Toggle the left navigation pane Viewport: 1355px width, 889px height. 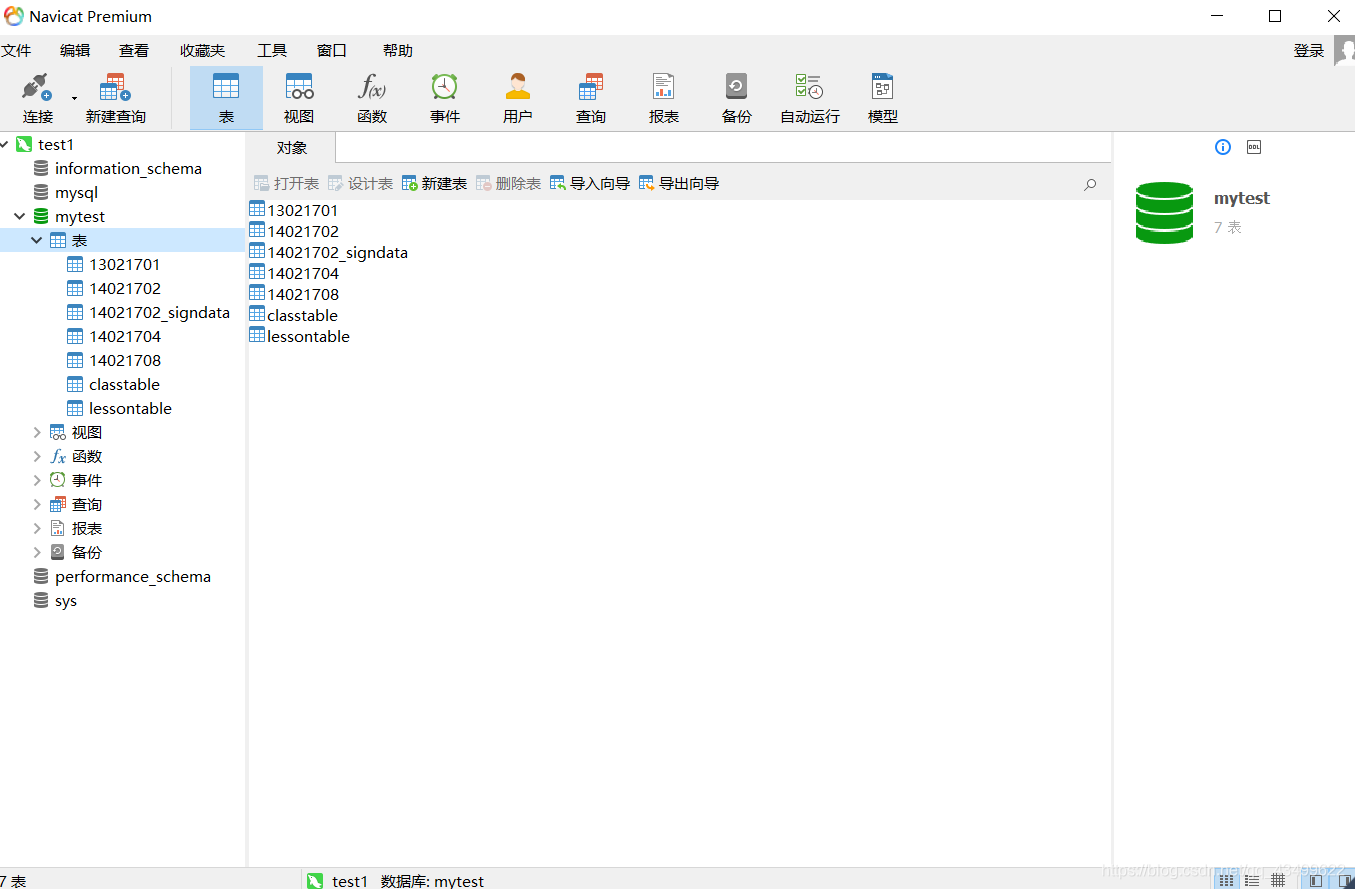point(1316,880)
